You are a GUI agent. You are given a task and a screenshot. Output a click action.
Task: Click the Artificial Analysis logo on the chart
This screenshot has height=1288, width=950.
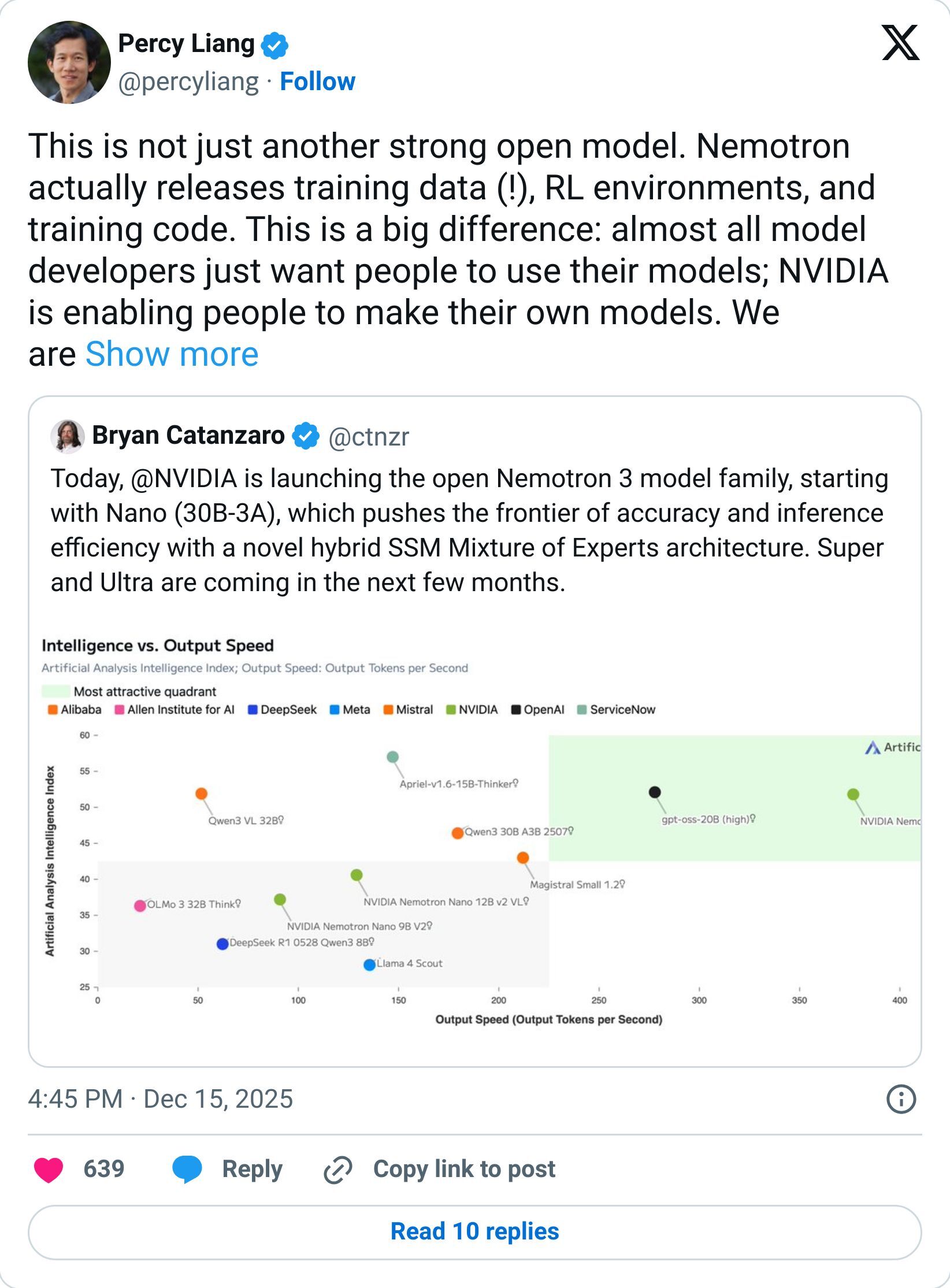(873, 748)
